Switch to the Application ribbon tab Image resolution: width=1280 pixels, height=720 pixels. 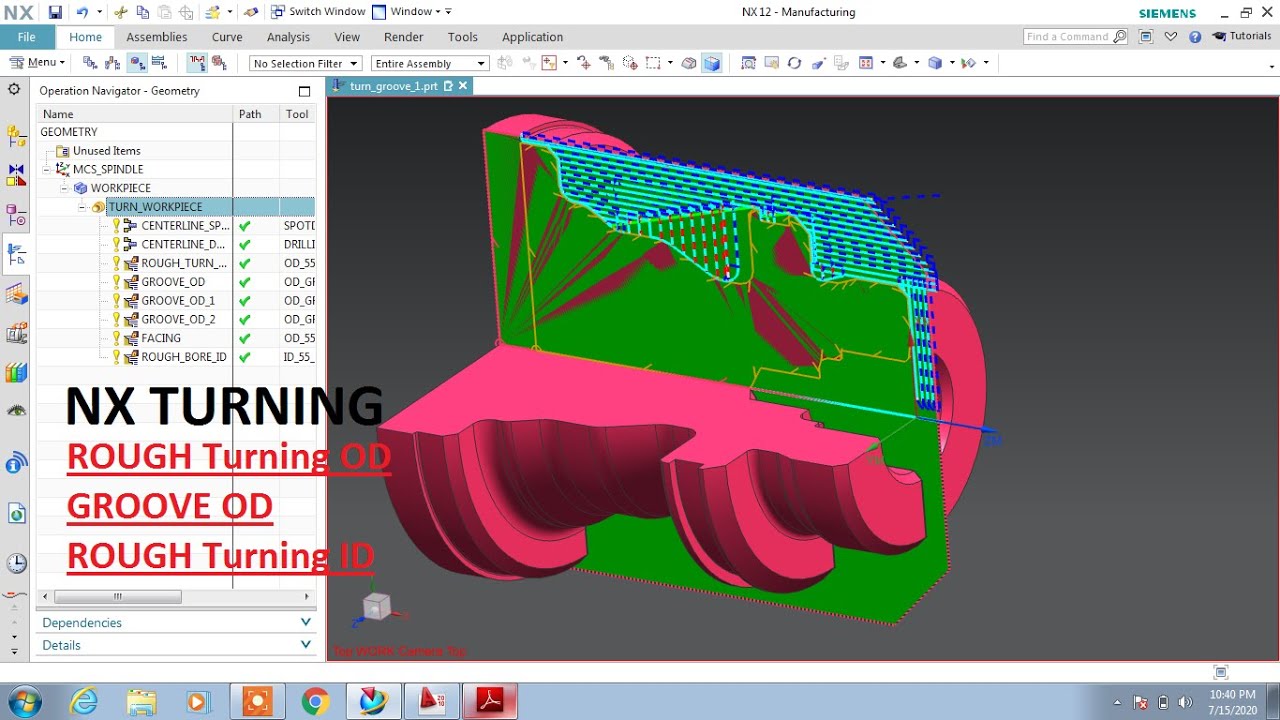532,37
